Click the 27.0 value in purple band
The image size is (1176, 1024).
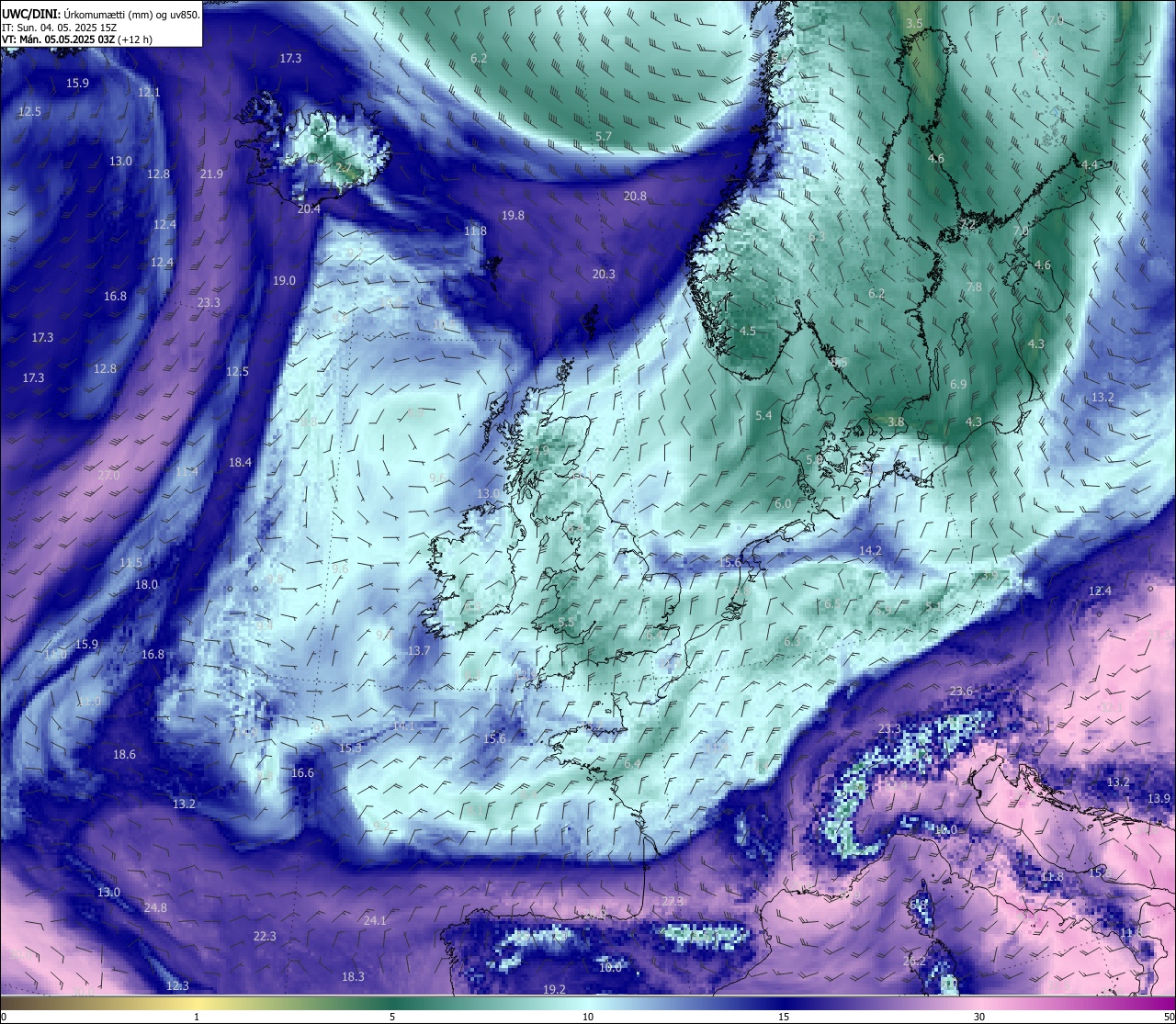click(108, 476)
